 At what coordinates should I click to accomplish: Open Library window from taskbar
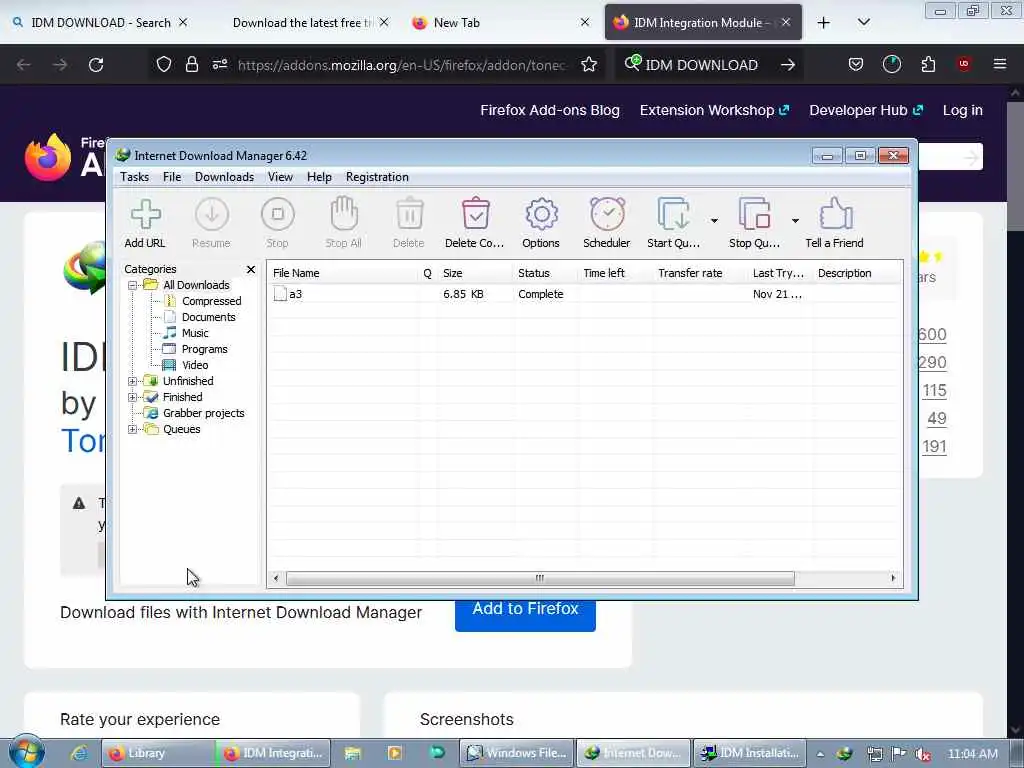coord(157,753)
